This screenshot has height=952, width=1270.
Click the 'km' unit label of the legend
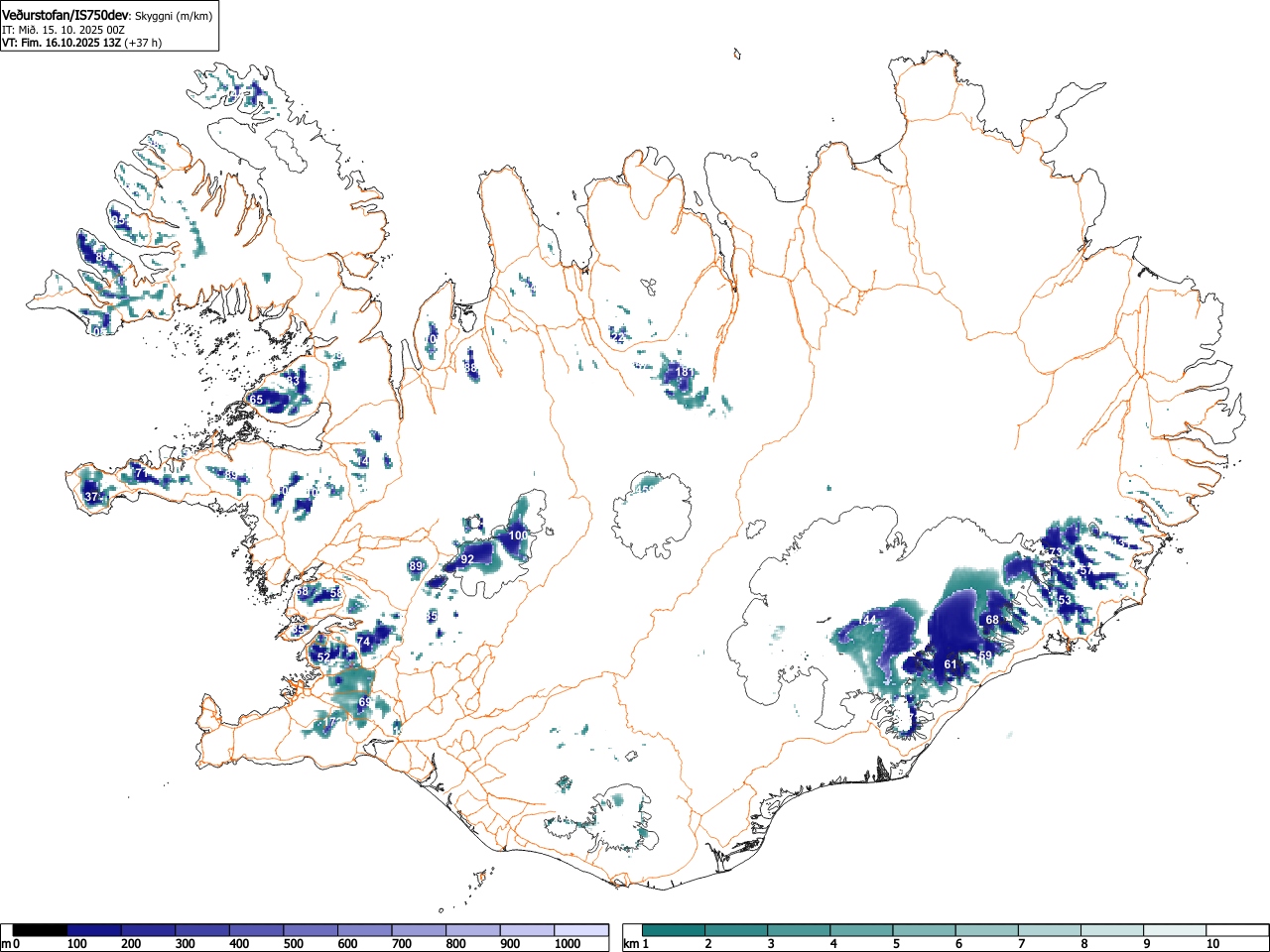tap(631, 944)
